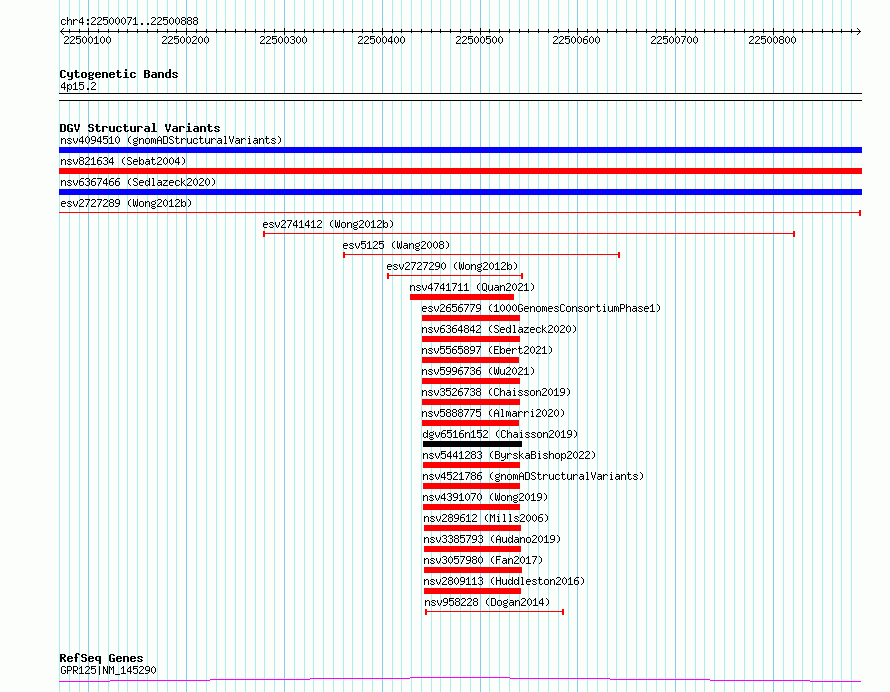Open variant nsv4094510 gnomADStructuralVariants label
Screen dimensions: 890x692
click(171, 140)
